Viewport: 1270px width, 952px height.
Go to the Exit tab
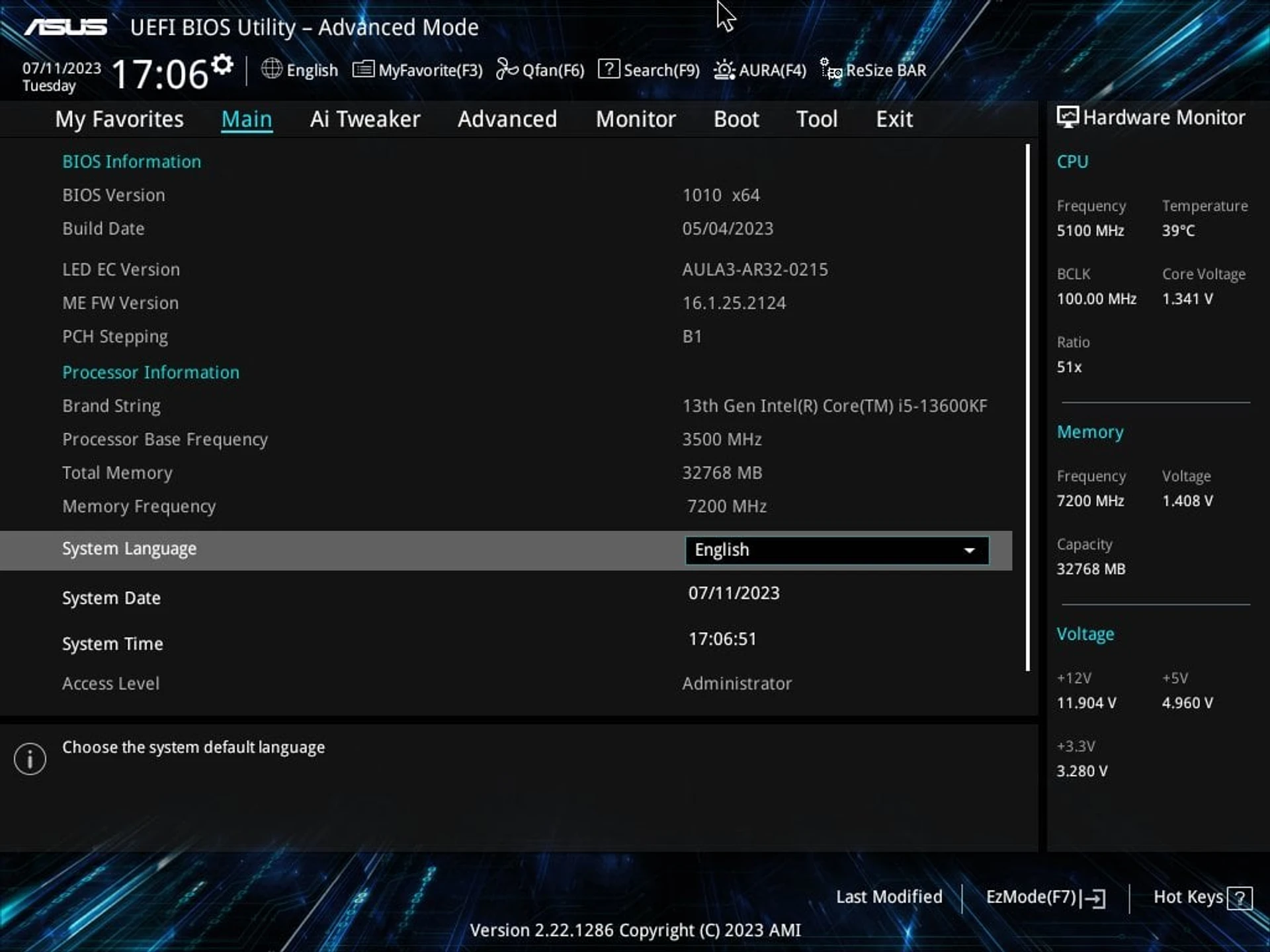(894, 120)
